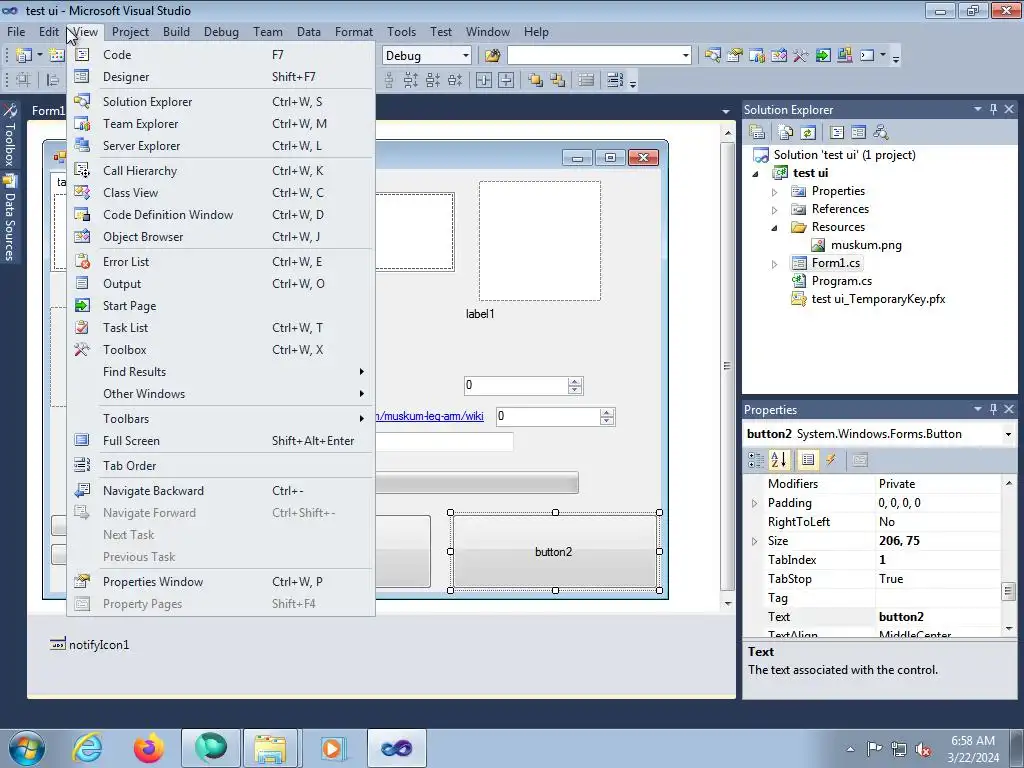Collapse test ui project node
The width and height of the screenshot is (1024, 768).
click(x=756, y=174)
